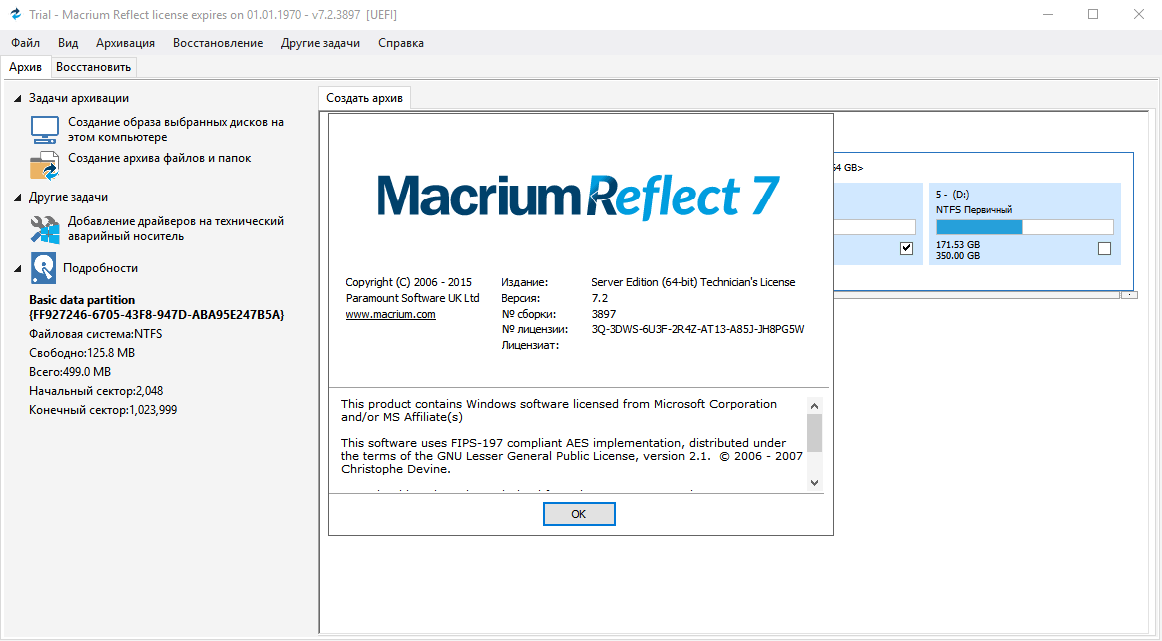
Task: Switch to the Восстановить tab
Action: [x=93, y=67]
